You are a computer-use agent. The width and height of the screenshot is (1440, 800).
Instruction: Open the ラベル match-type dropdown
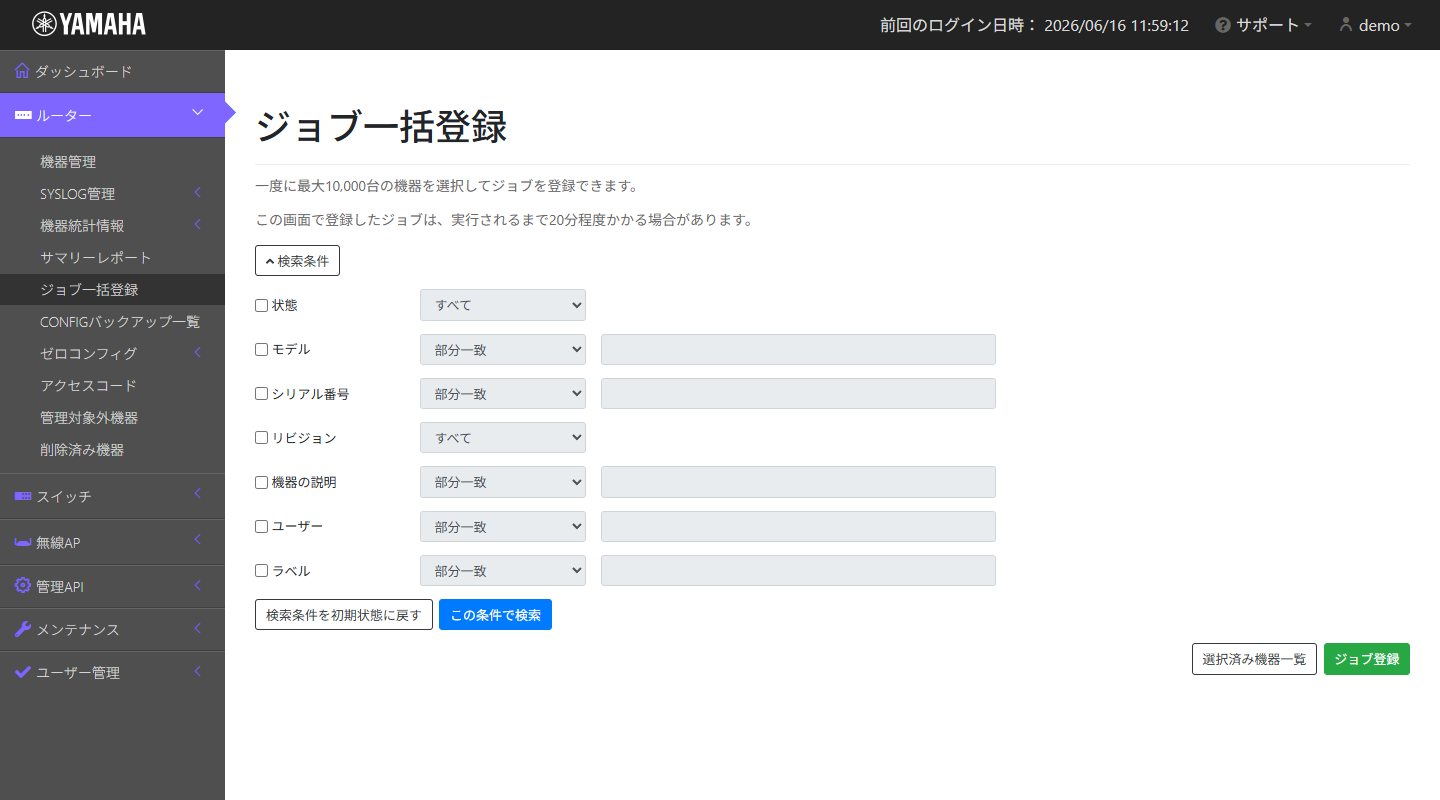503,570
